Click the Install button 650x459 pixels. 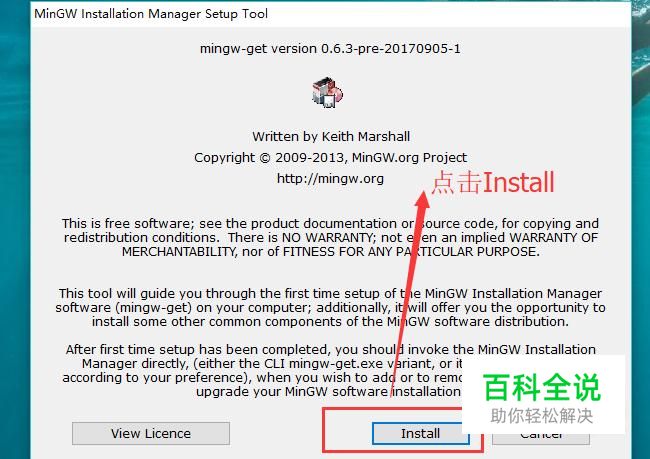[x=420, y=434]
